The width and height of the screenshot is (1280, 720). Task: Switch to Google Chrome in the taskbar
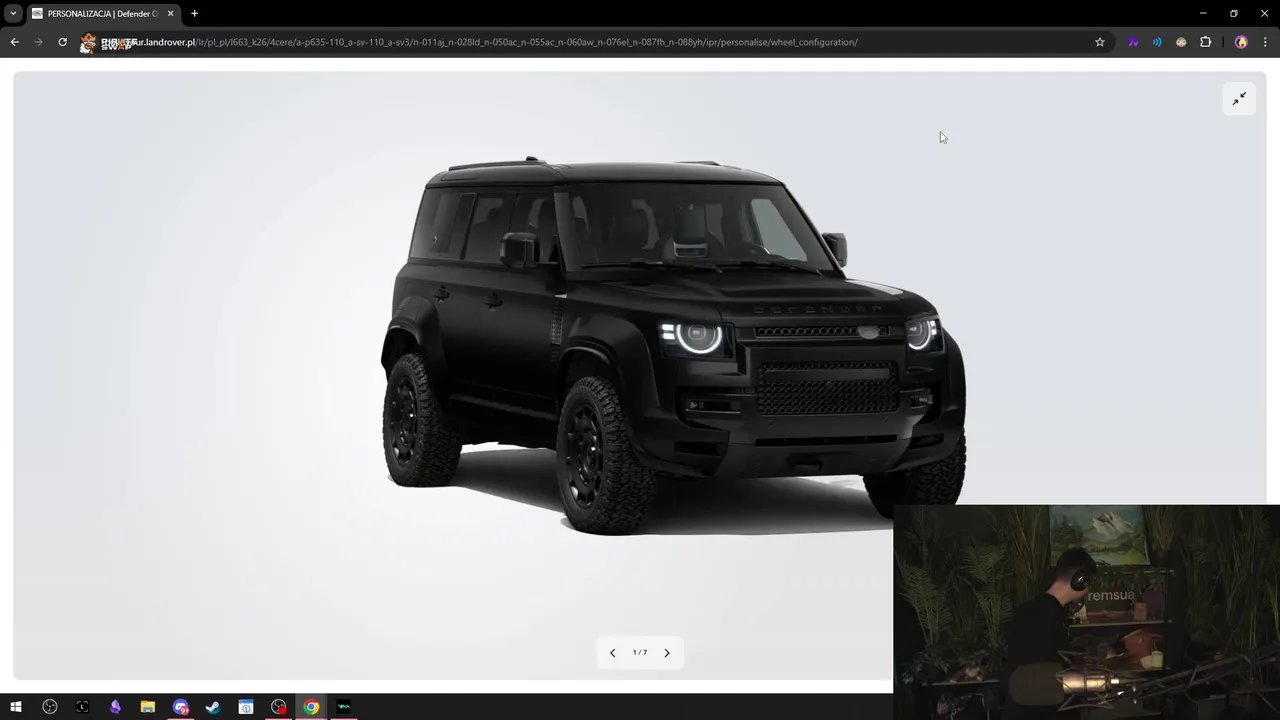pos(311,707)
